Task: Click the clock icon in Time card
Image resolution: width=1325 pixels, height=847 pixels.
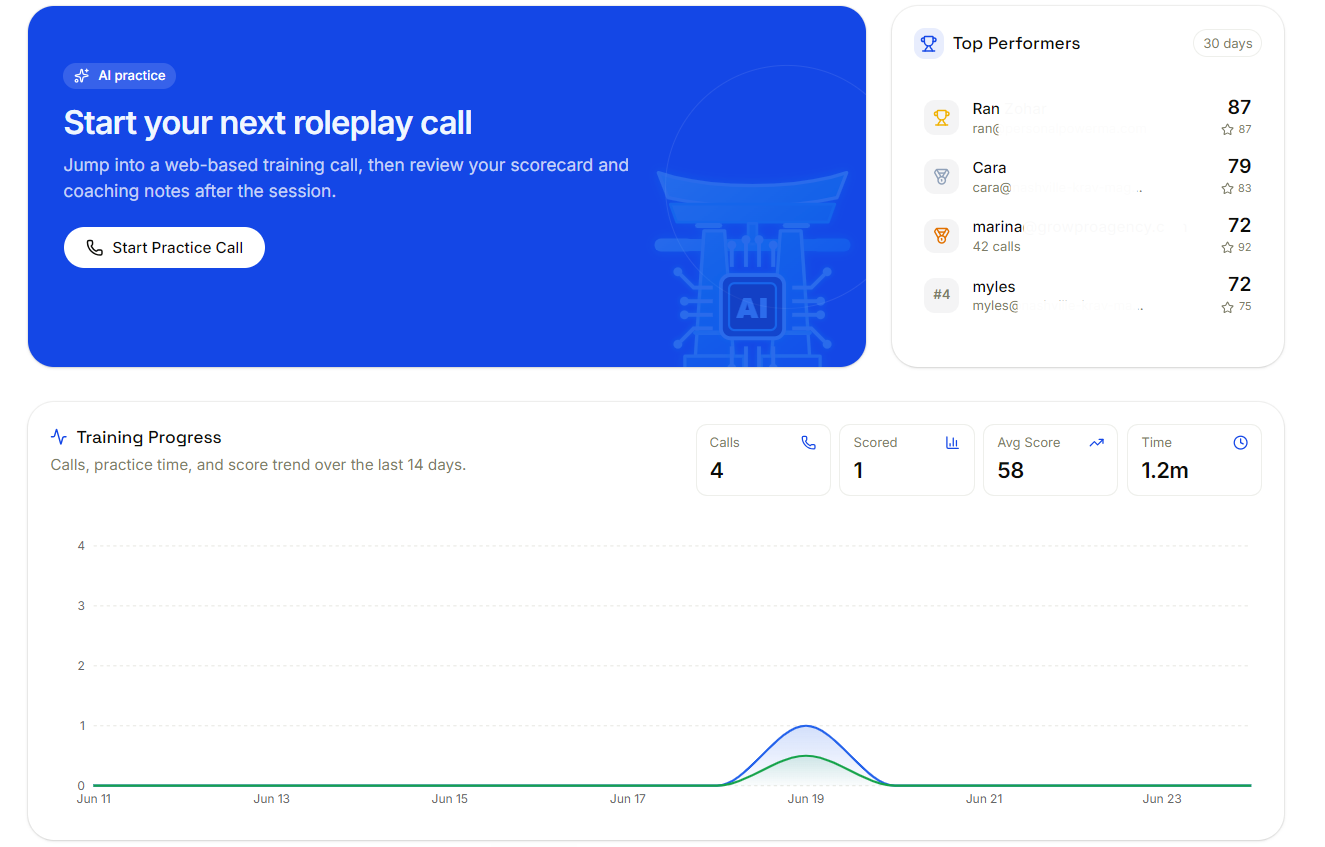Action: click(1240, 443)
